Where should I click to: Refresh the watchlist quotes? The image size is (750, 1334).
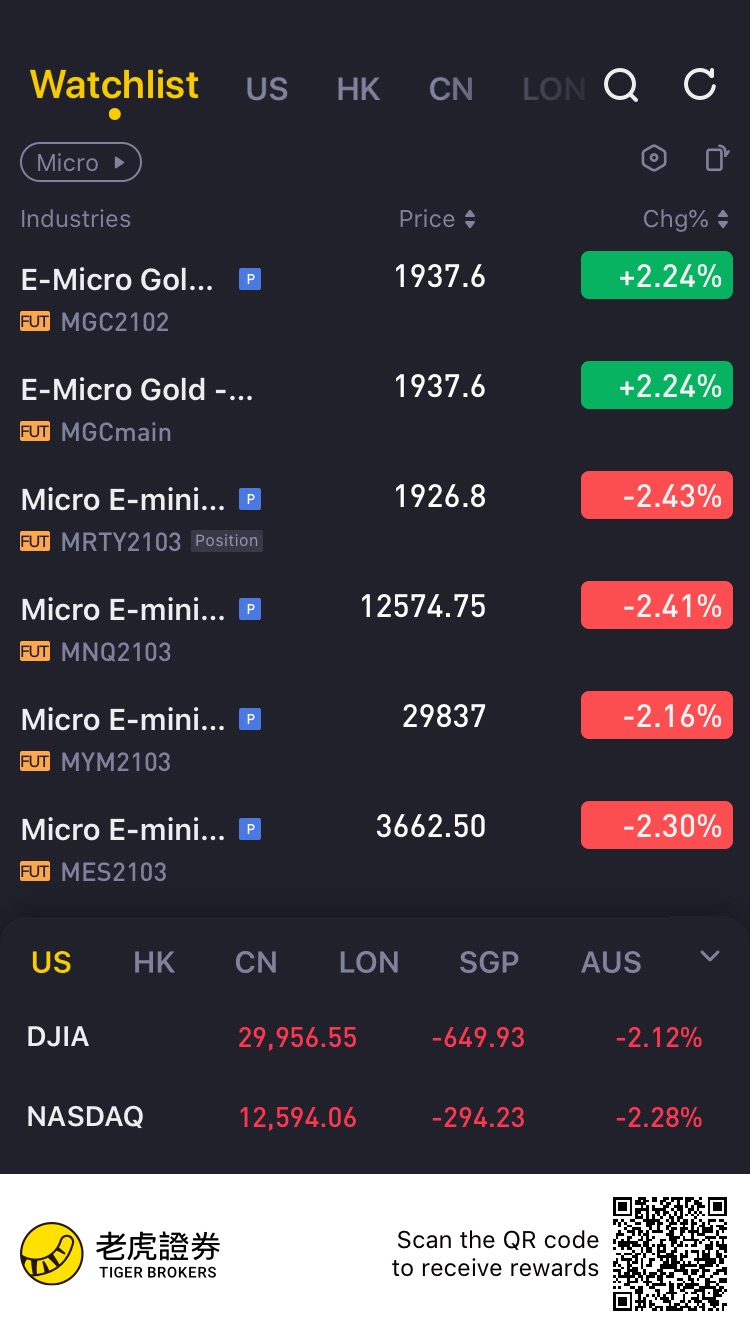pos(699,85)
